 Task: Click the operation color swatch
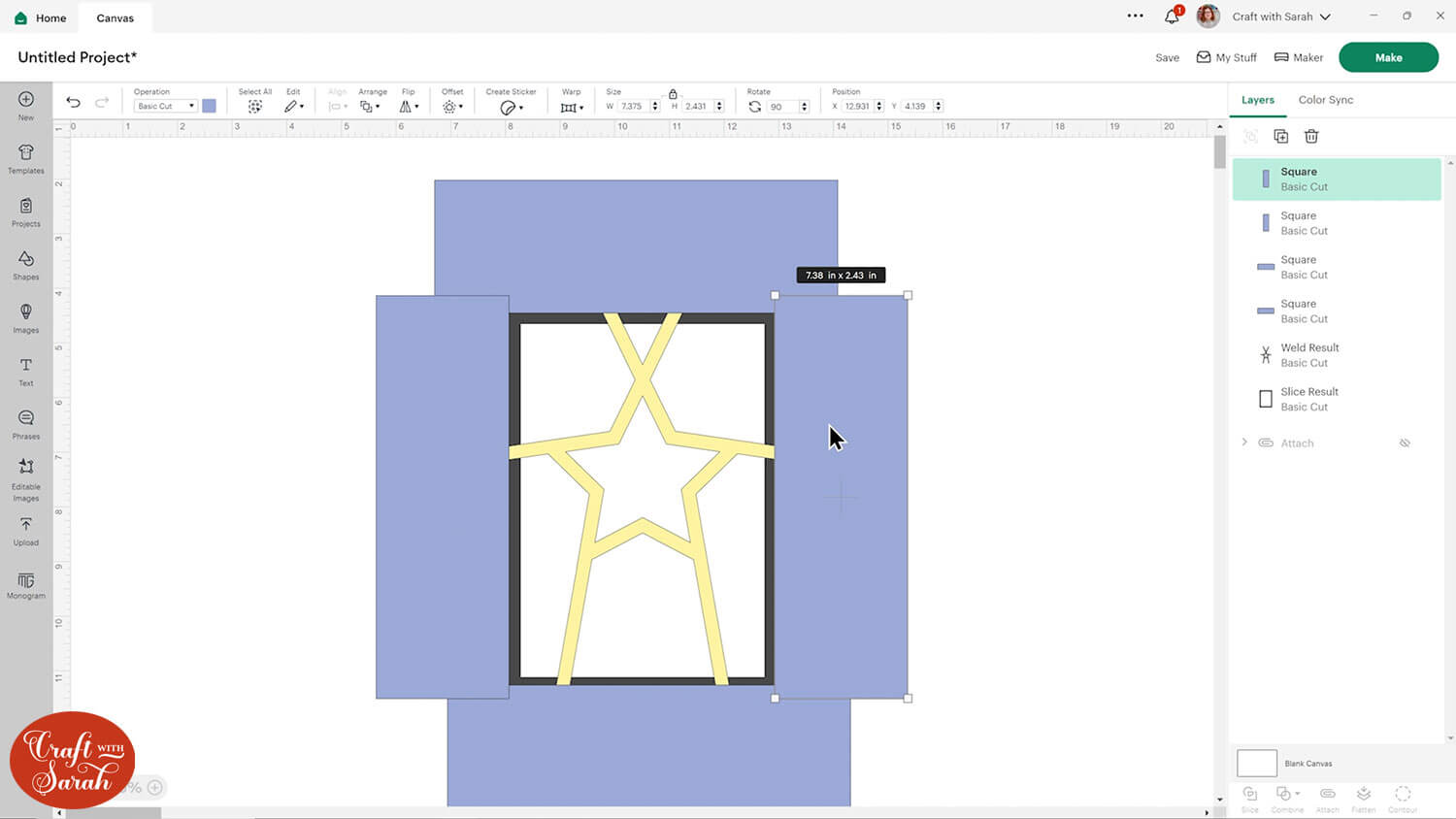209,106
